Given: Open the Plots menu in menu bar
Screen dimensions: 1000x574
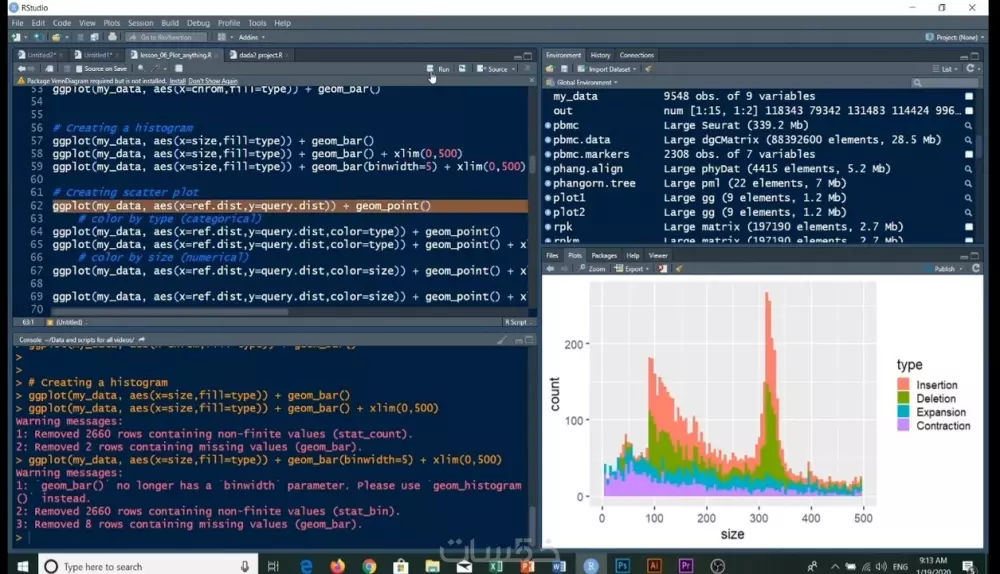Looking at the screenshot, I should pos(112,23).
